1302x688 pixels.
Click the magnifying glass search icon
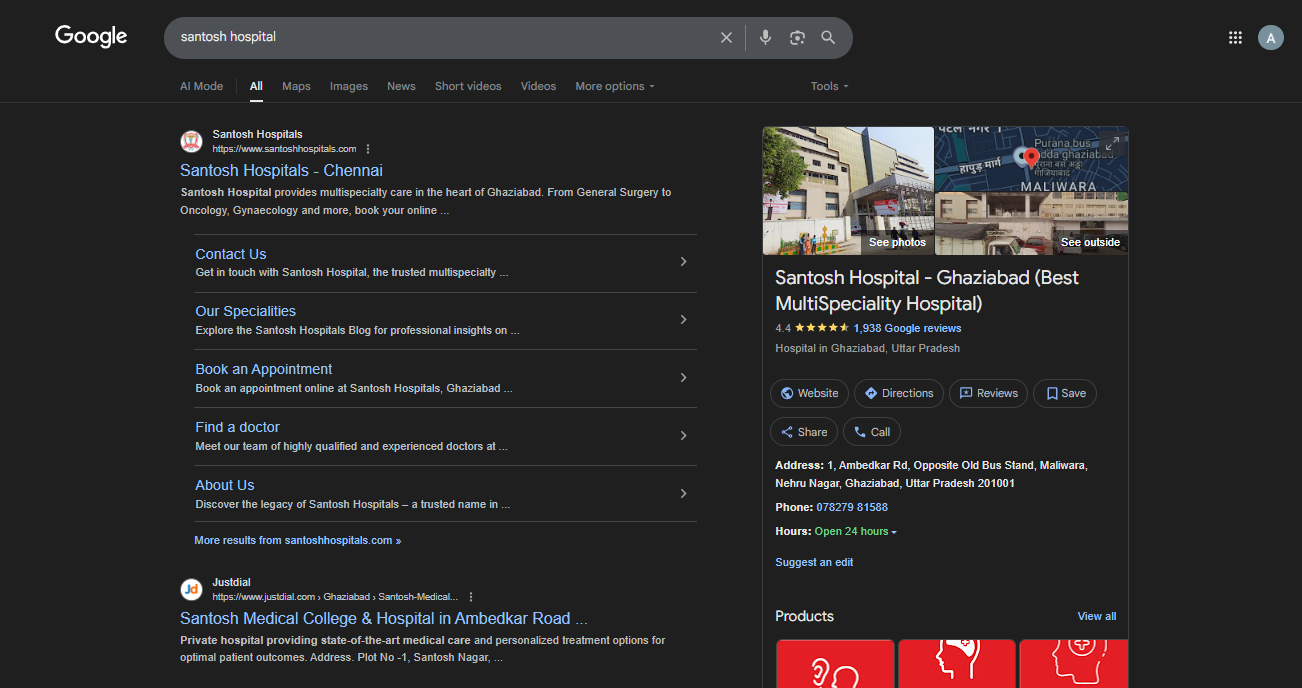(828, 37)
